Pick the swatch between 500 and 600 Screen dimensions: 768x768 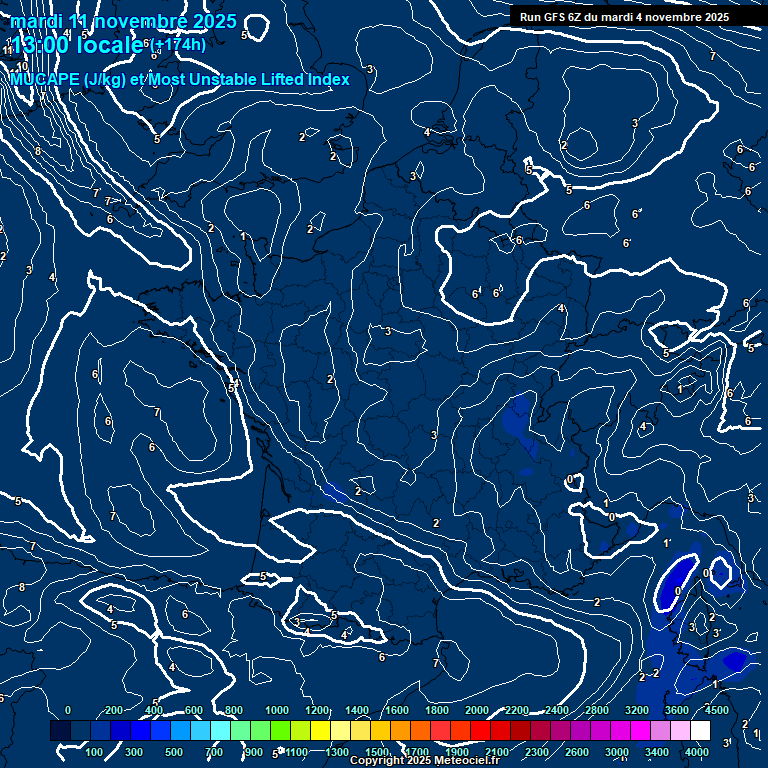[181, 730]
